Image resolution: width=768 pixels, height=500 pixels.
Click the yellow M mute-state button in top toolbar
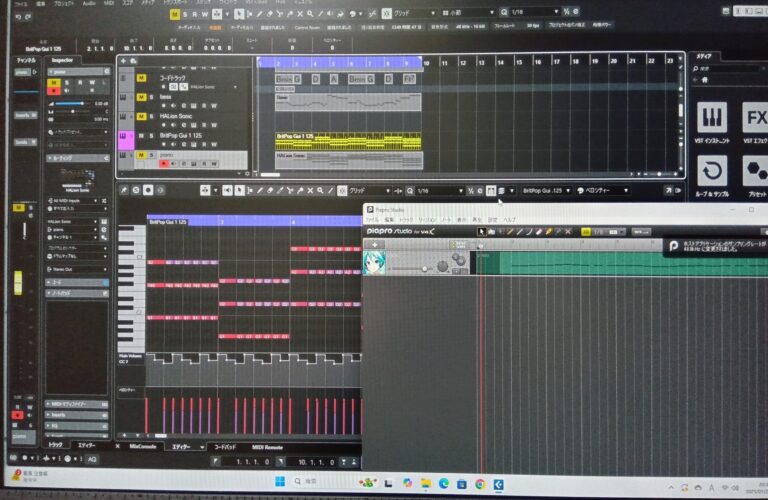click(174, 14)
